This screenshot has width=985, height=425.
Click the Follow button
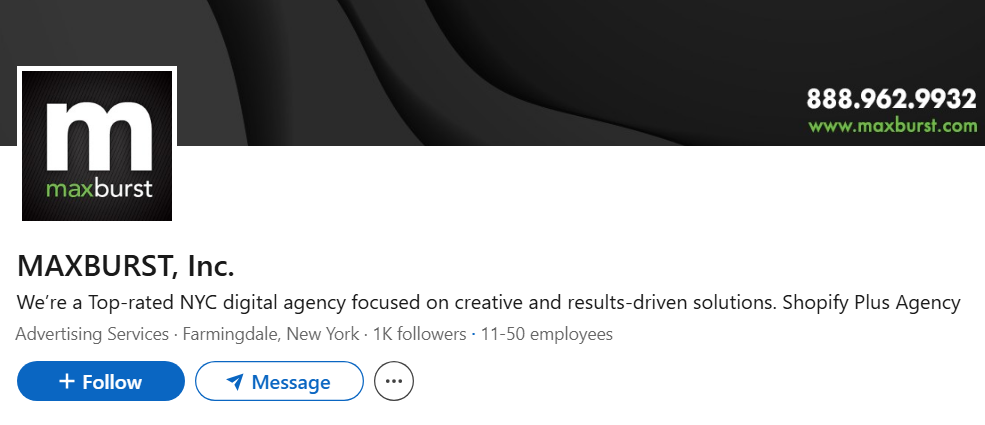(101, 381)
